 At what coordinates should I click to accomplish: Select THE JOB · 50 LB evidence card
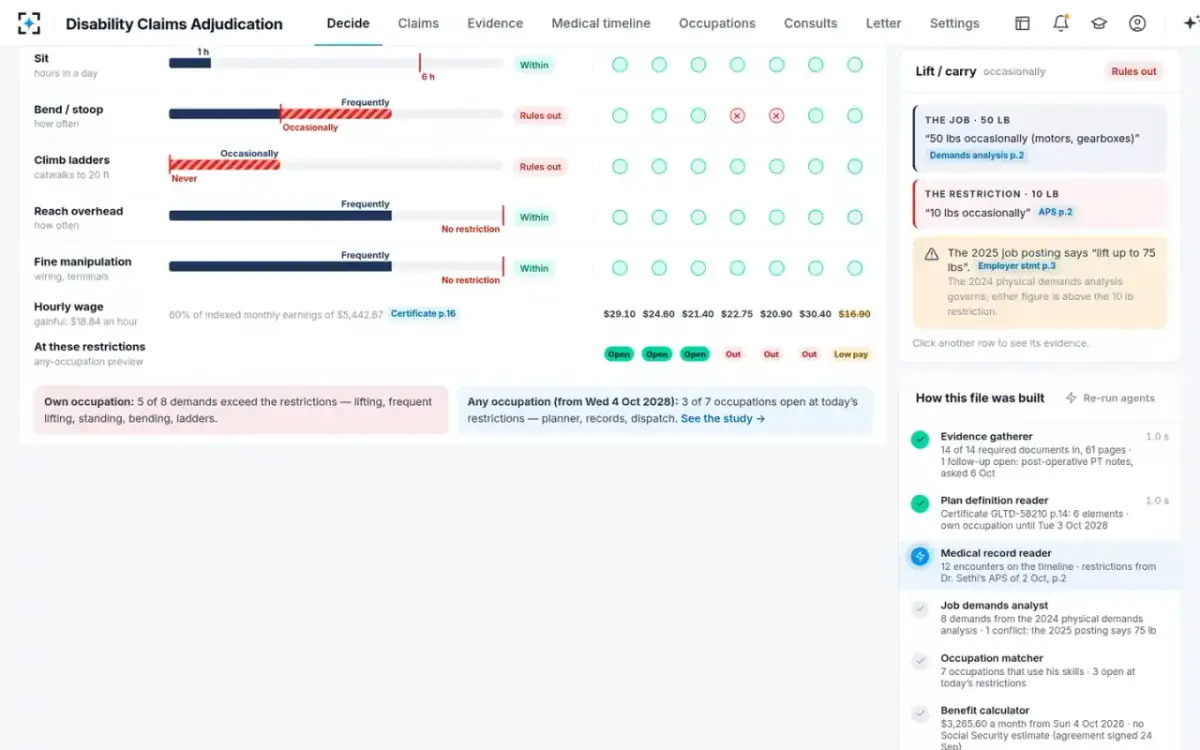(x=1040, y=138)
